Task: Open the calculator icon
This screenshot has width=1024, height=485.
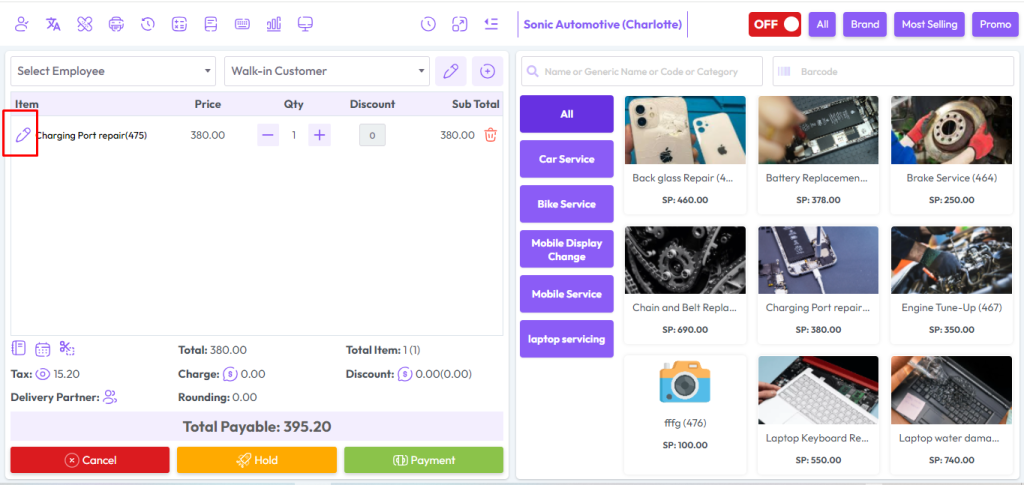Action: point(179,25)
